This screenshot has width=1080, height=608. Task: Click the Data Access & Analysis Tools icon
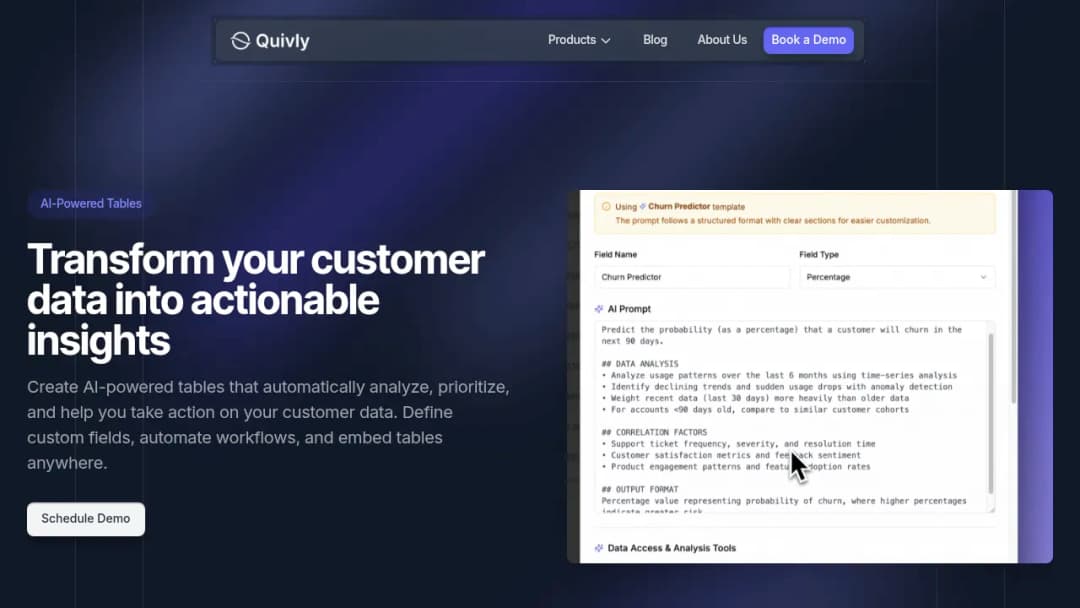click(x=599, y=548)
